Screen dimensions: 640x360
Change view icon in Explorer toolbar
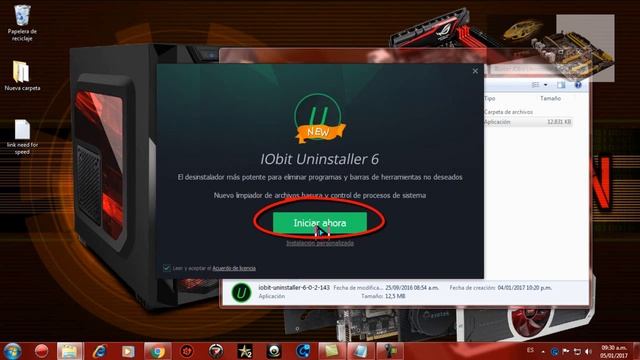536,85
